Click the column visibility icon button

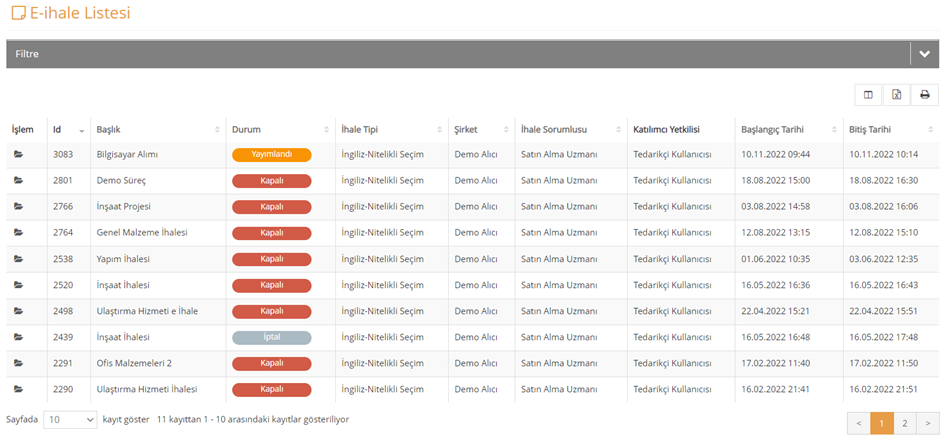point(868,95)
